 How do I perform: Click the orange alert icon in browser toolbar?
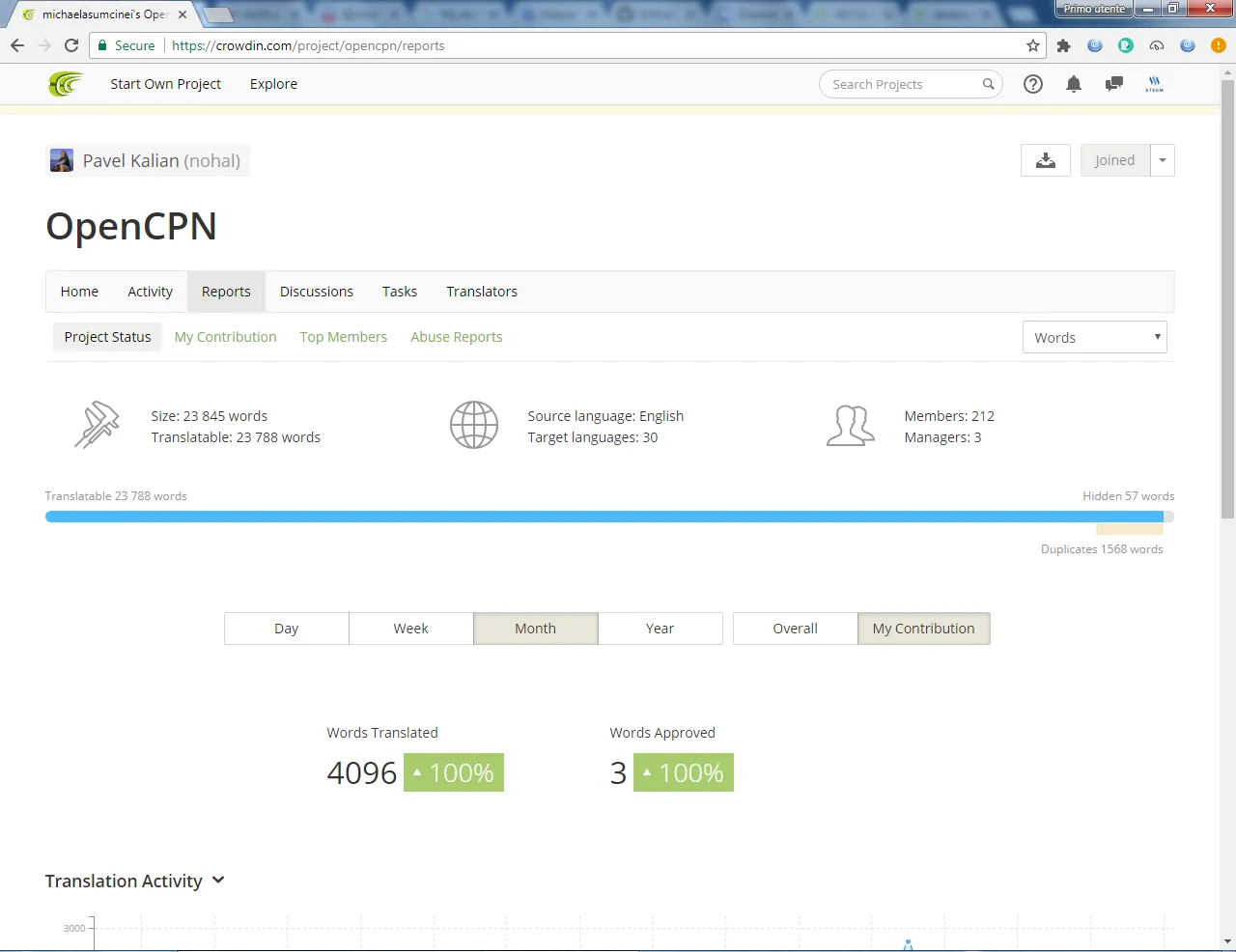tap(1219, 45)
